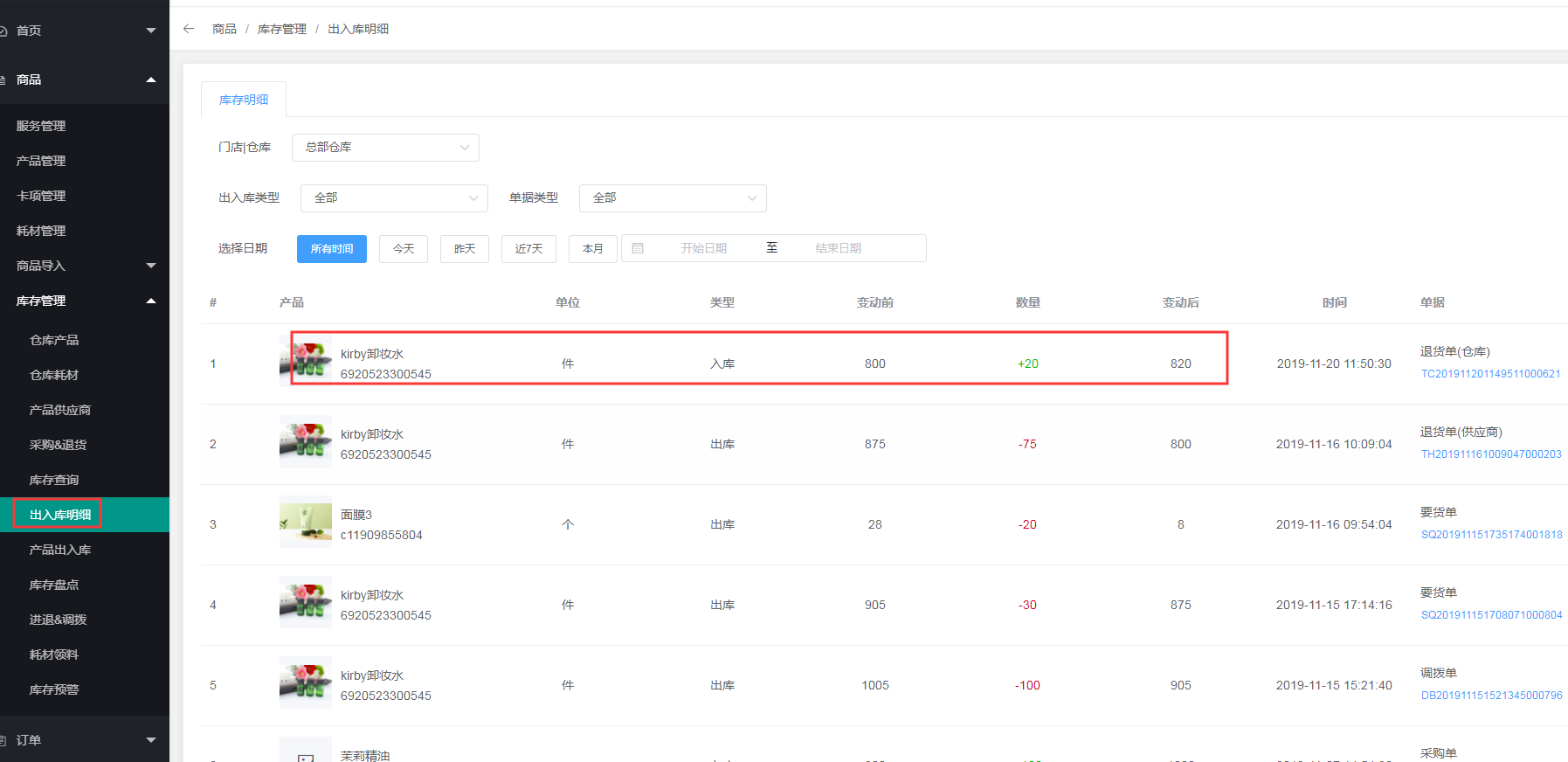The image size is (1568, 762).
Task: Click 库存管理 in the breadcrumb
Action: pos(282,29)
